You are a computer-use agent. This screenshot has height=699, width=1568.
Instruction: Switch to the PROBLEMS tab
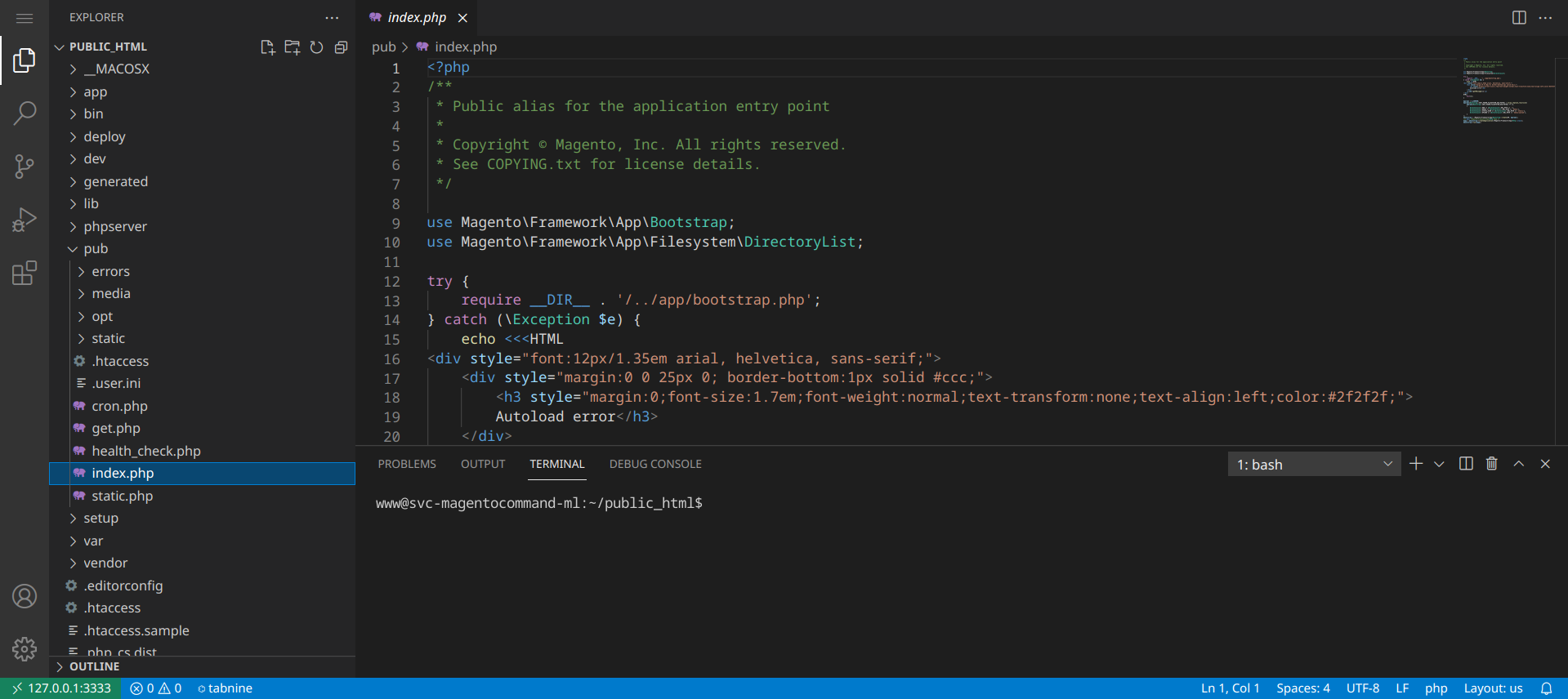pyautogui.click(x=407, y=464)
